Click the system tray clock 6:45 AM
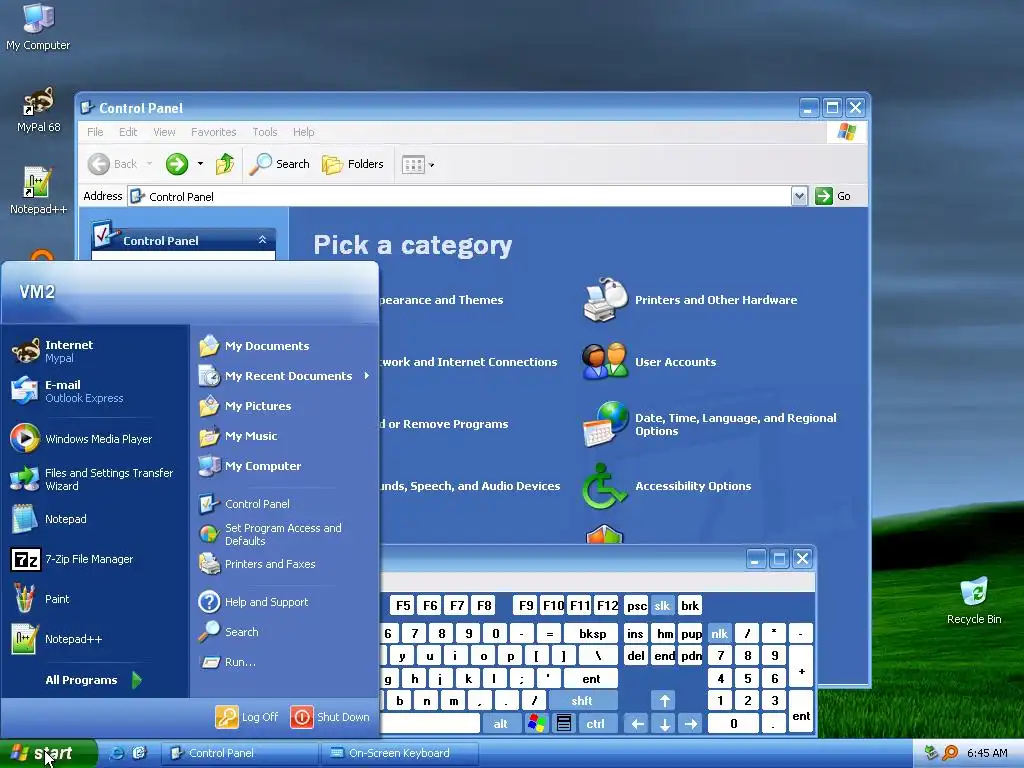The width and height of the screenshot is (1024, 768). 987,753
